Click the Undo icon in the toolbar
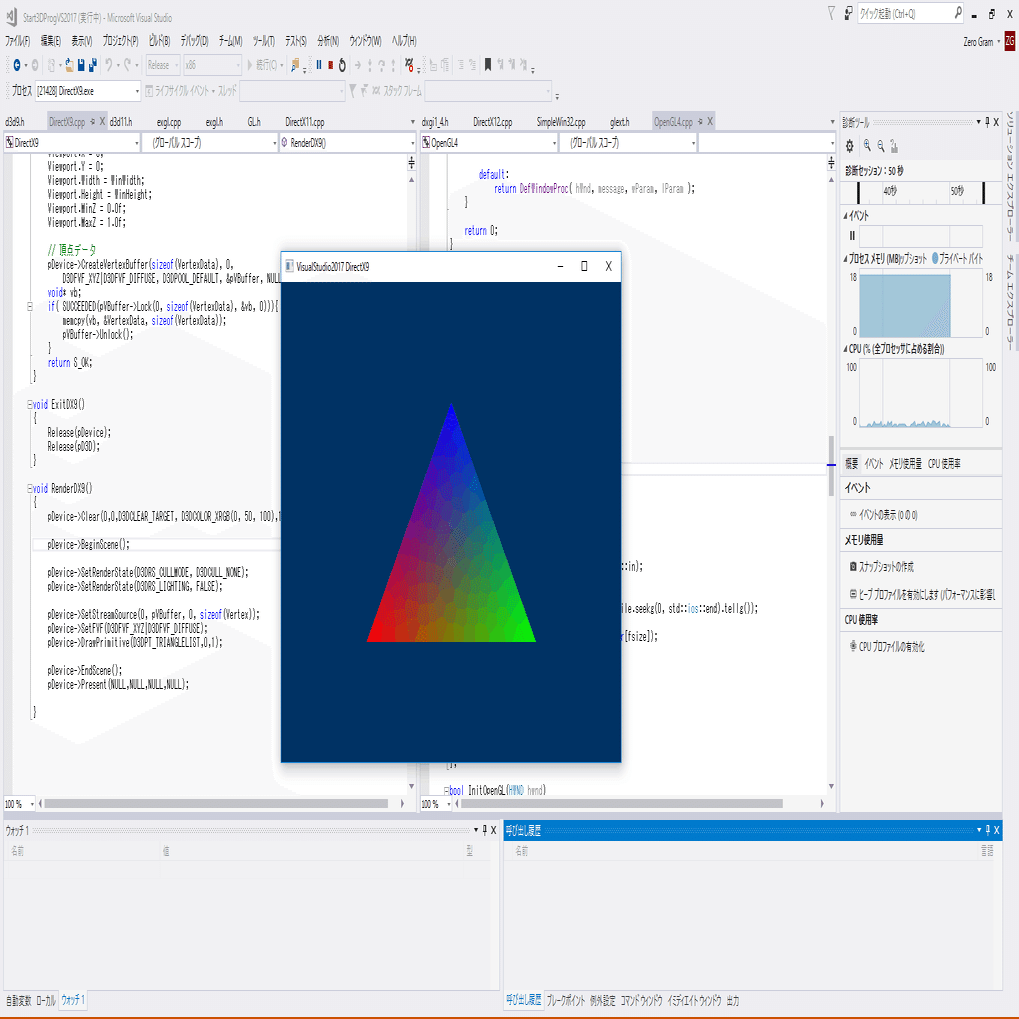 click(110, 65)
